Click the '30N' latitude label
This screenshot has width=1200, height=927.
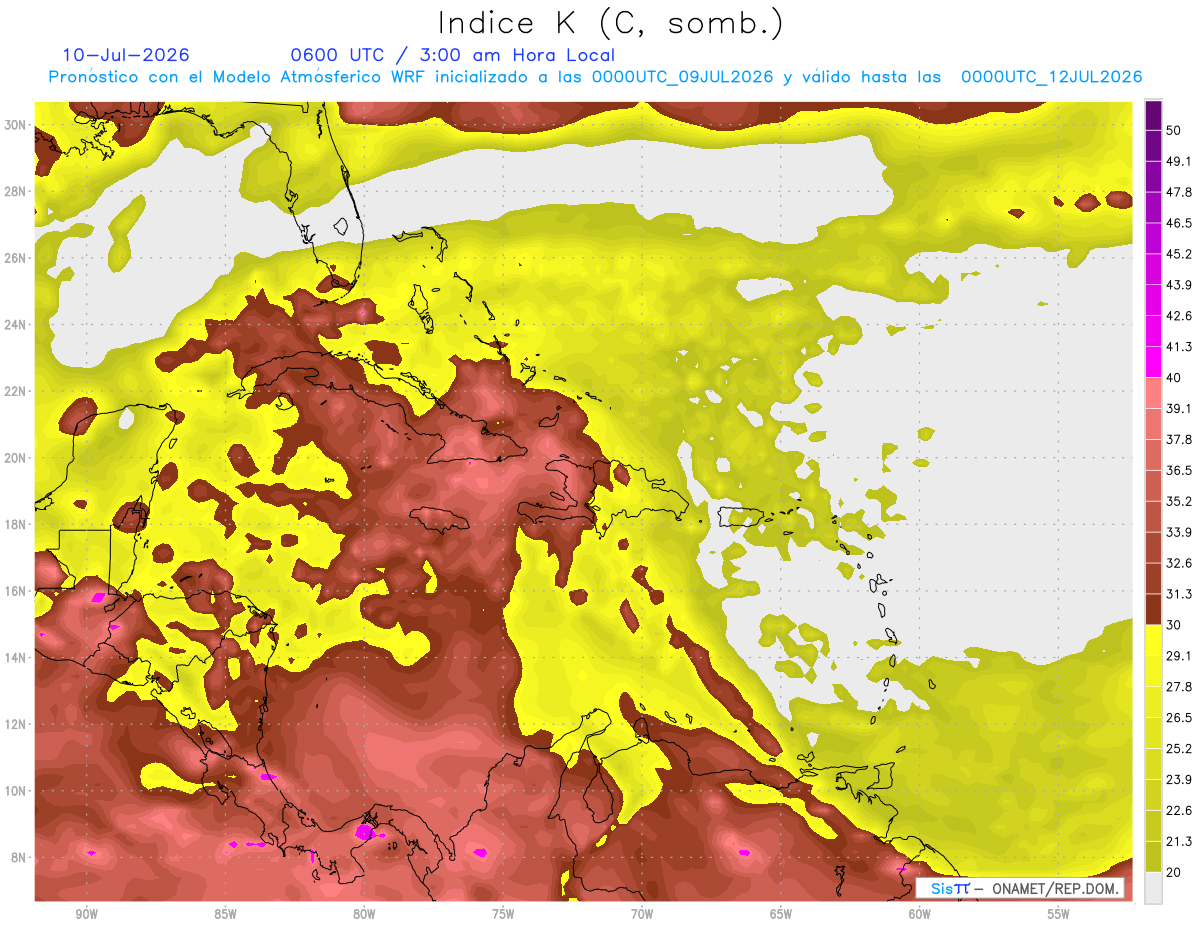[x=15, y=125]
